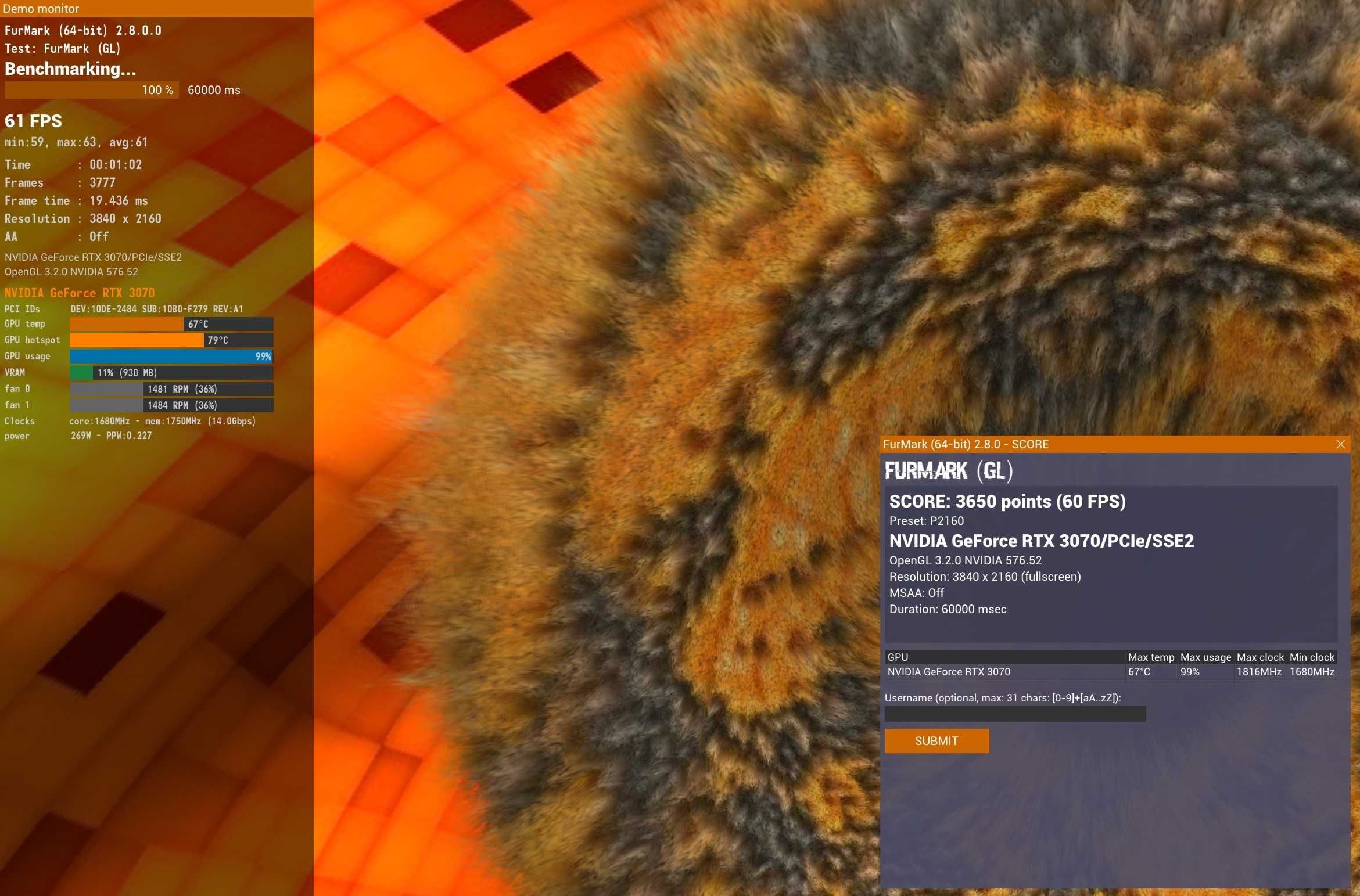1360x896 pixels.
Task: Click the power reading 269W - PPW:0.227
Action: point(112,436)
